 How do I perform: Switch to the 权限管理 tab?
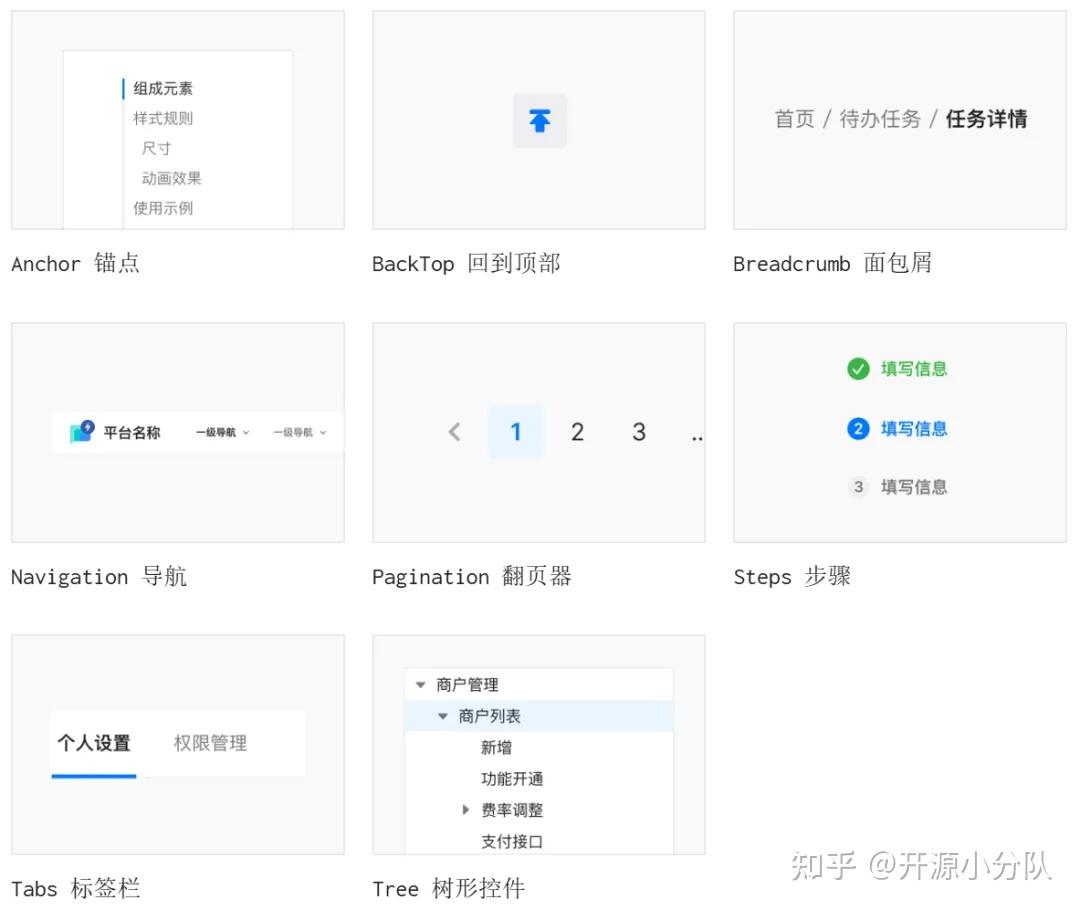coord(209,743)
